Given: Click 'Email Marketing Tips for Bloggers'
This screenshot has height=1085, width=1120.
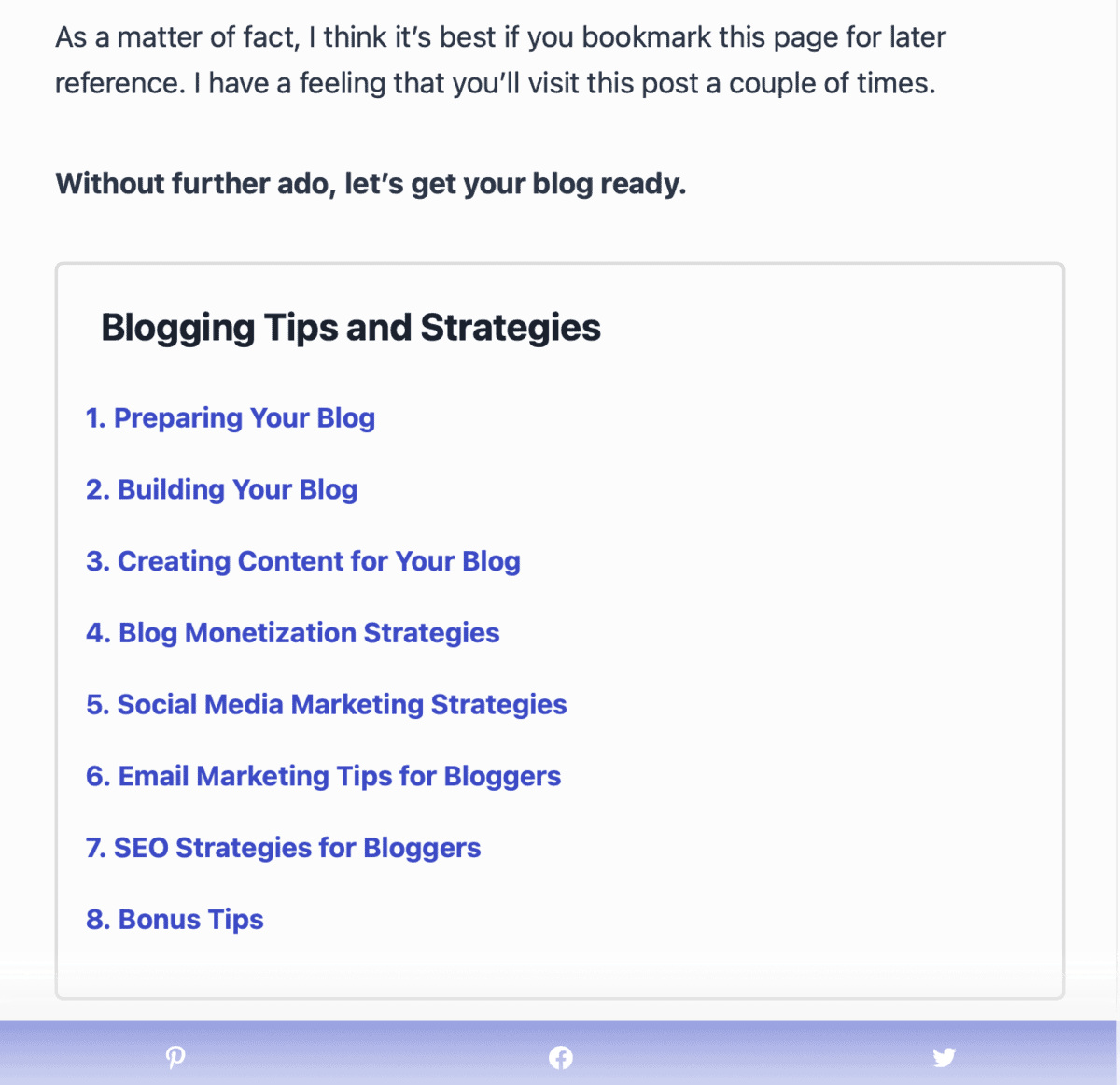Looking at the screenshot, I should click(x=324, y=776).
